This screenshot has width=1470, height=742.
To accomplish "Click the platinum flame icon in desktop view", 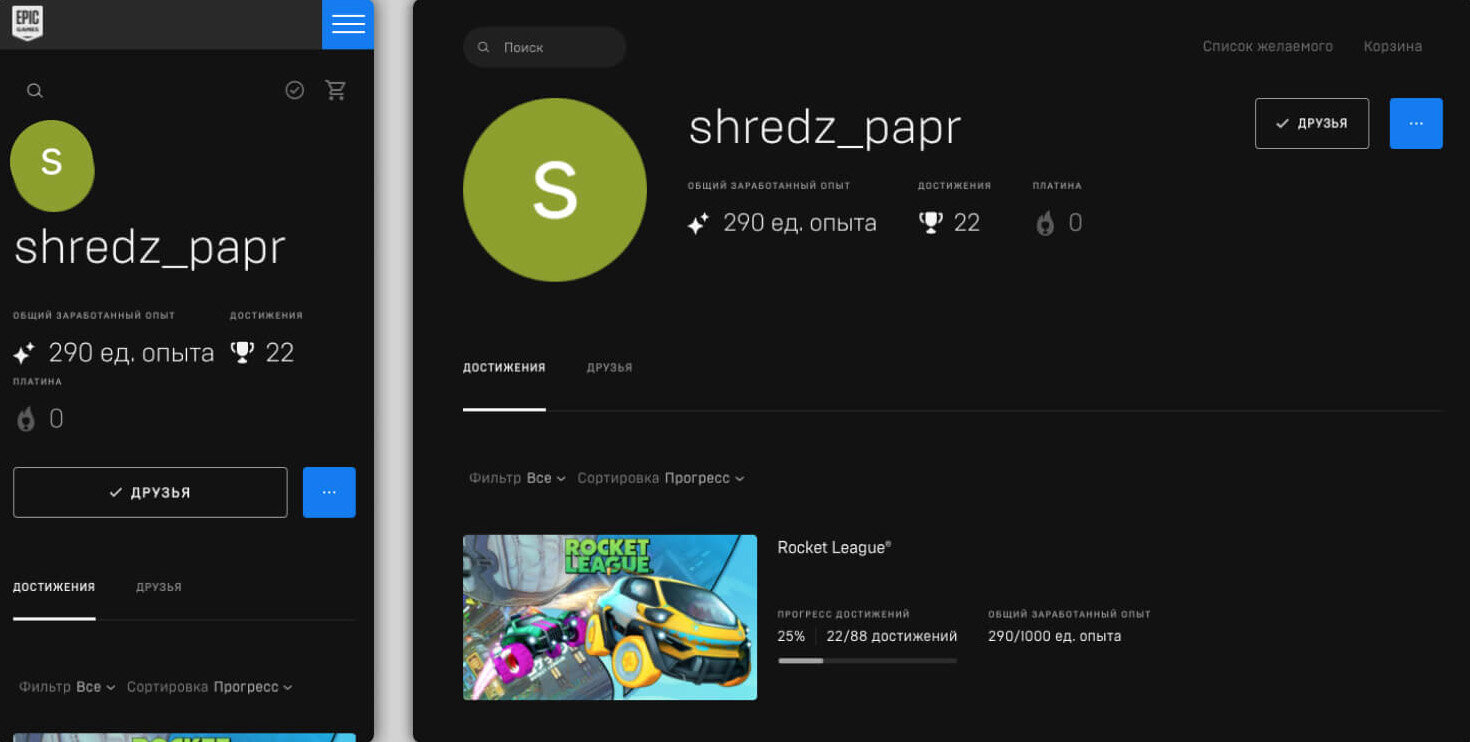I will click(x=1045, y=223).
